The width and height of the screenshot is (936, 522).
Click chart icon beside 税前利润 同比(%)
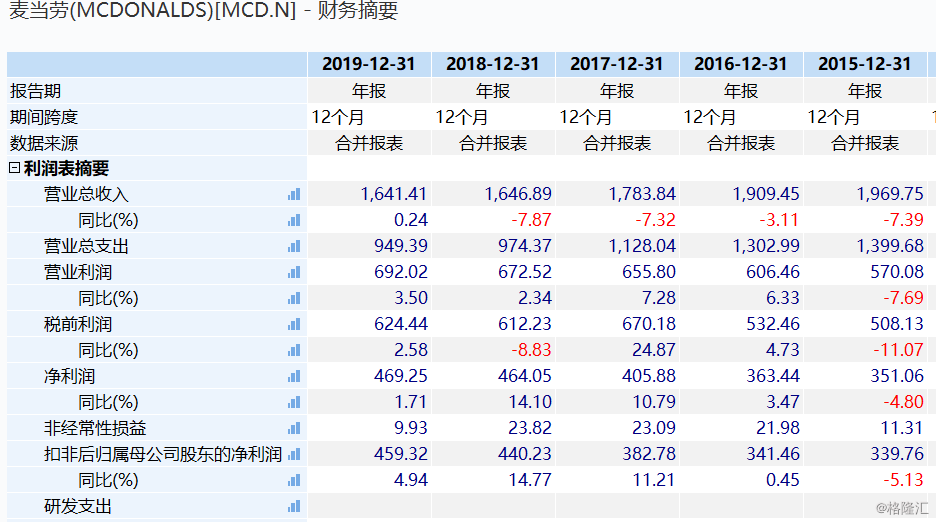294,350
